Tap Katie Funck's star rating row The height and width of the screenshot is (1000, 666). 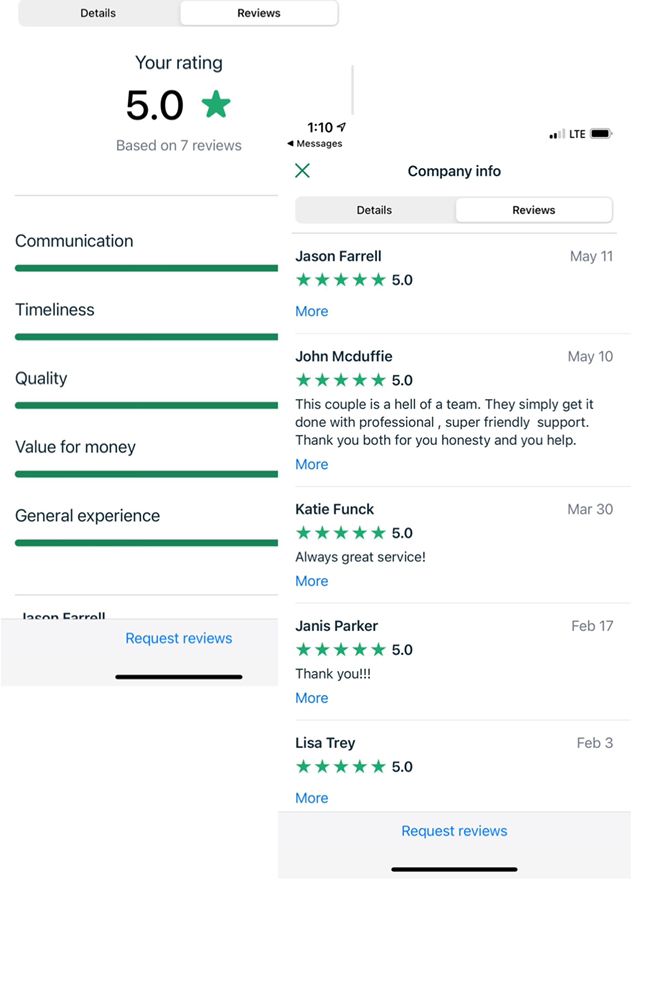(341, 533)
